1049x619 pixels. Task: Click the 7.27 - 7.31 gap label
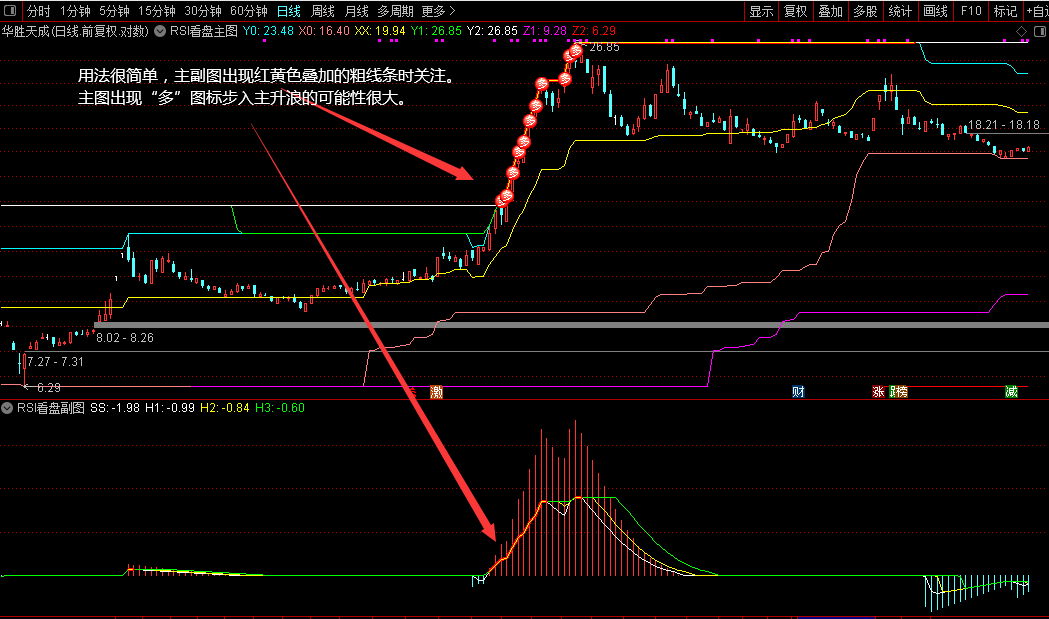pyautogui.click(x=56, y=362)
